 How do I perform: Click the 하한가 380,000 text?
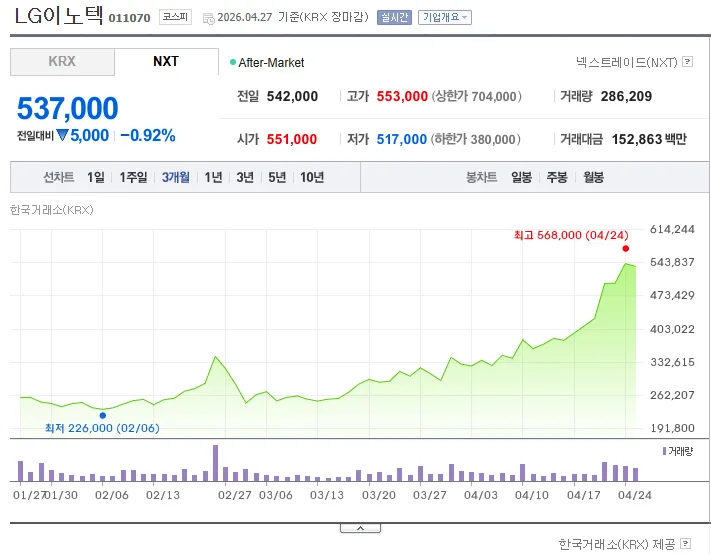475,139
